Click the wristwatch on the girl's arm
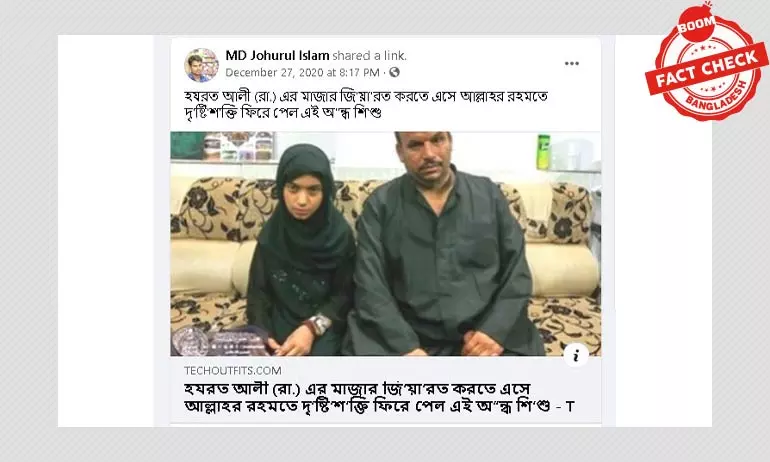 click(320, 324)
